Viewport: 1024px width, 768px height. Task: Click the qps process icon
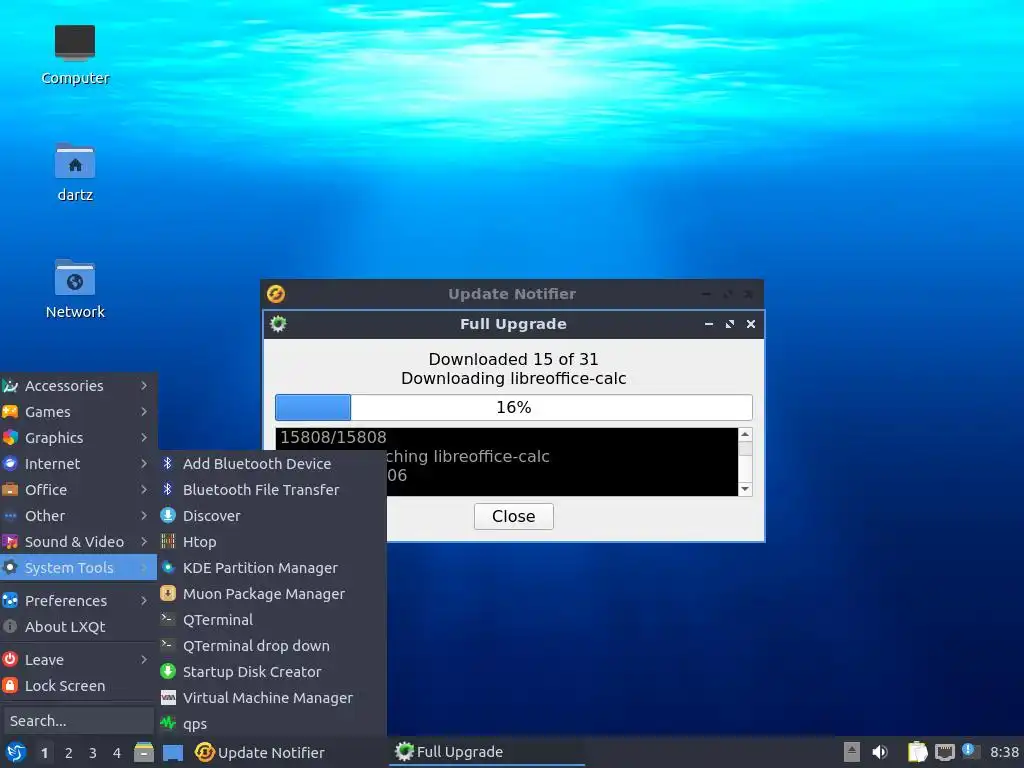(168, 724)
